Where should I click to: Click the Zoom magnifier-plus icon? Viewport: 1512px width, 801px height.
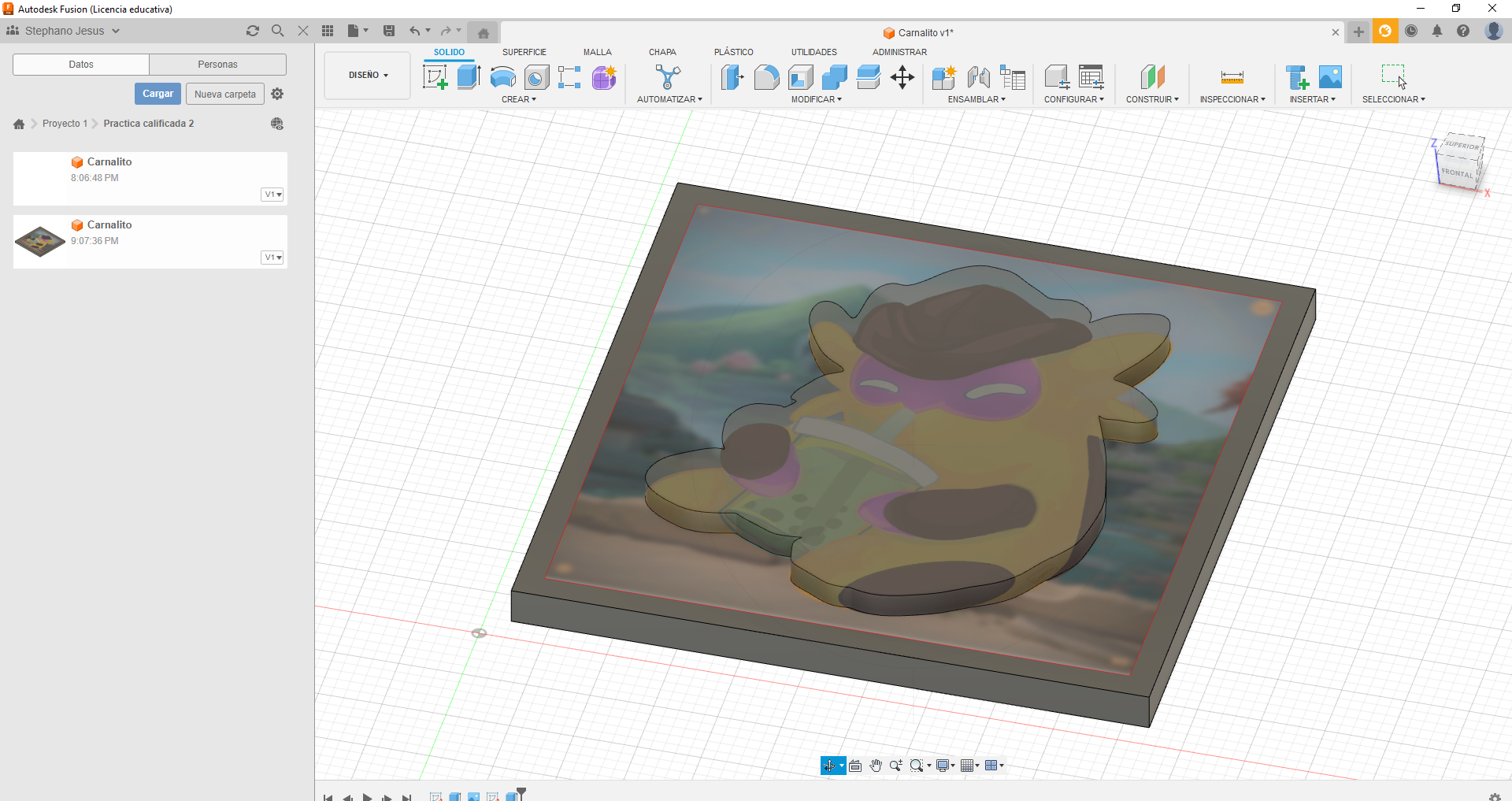tap(896, 766)
